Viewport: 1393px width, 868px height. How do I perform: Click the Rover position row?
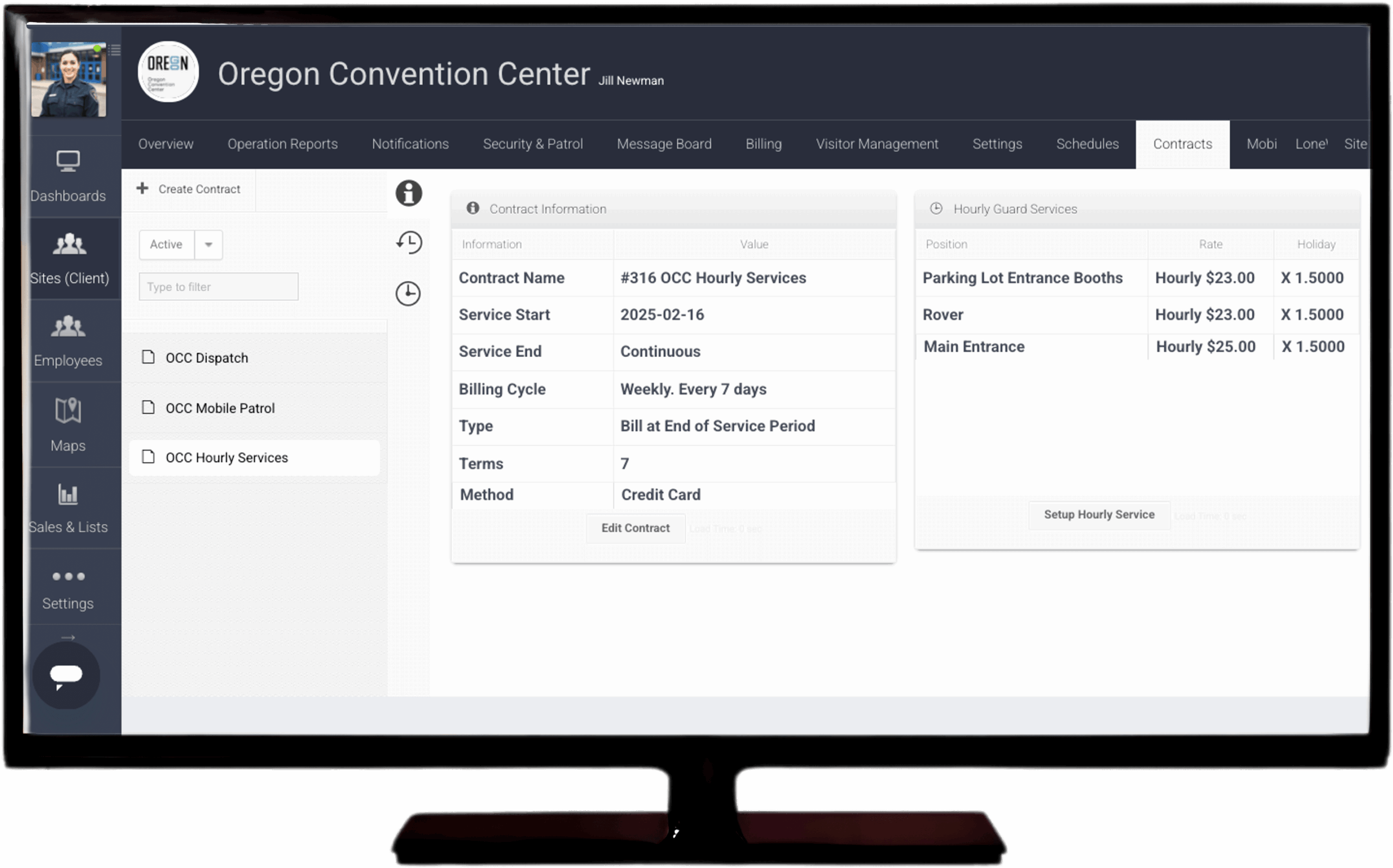tap(1137, 315)
